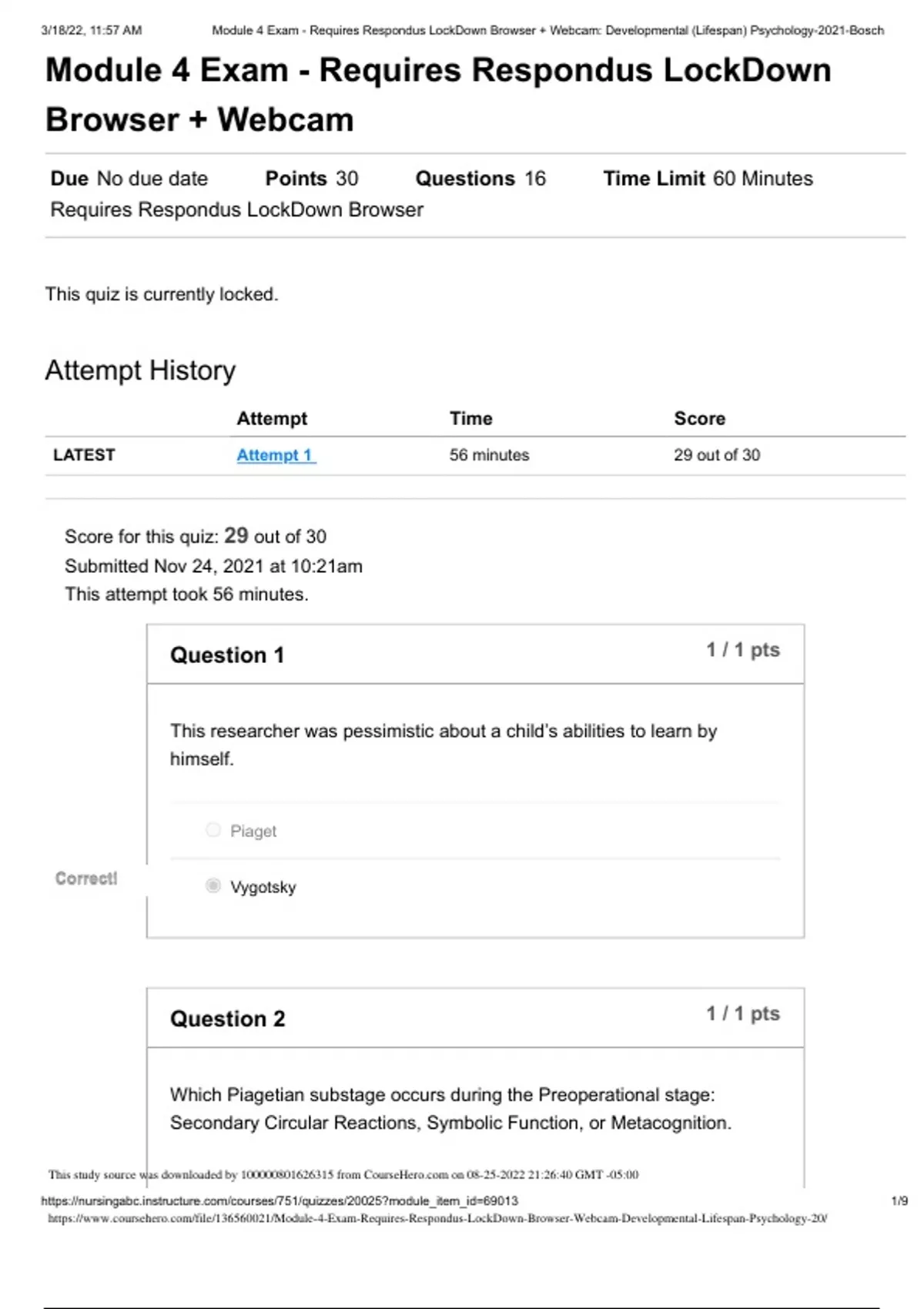Click the Question 2 heading
Screen dimensions: 924x1309
227,1019
